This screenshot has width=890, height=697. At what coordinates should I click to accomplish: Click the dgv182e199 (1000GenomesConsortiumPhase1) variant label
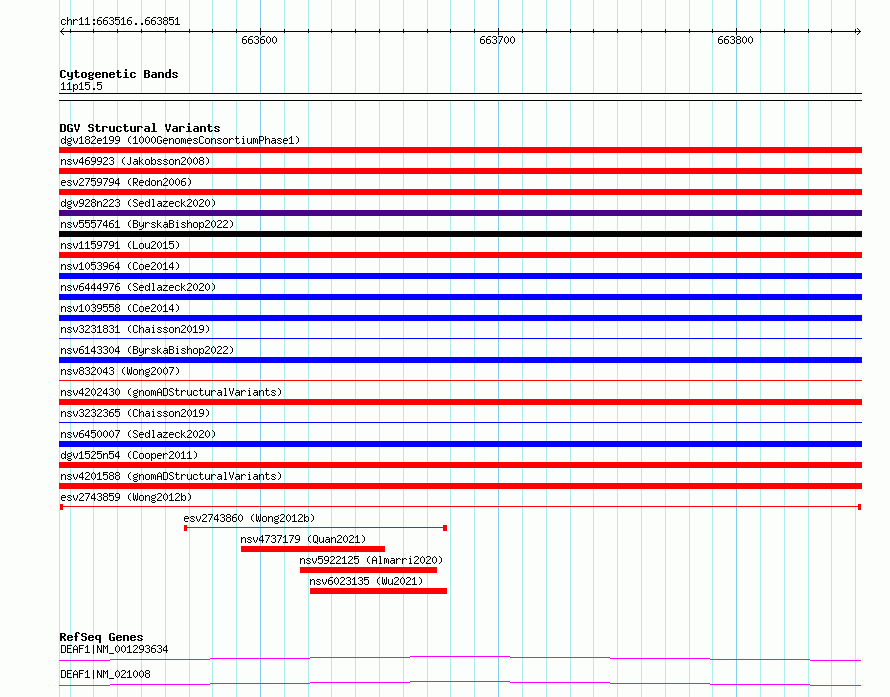[180, 140]
